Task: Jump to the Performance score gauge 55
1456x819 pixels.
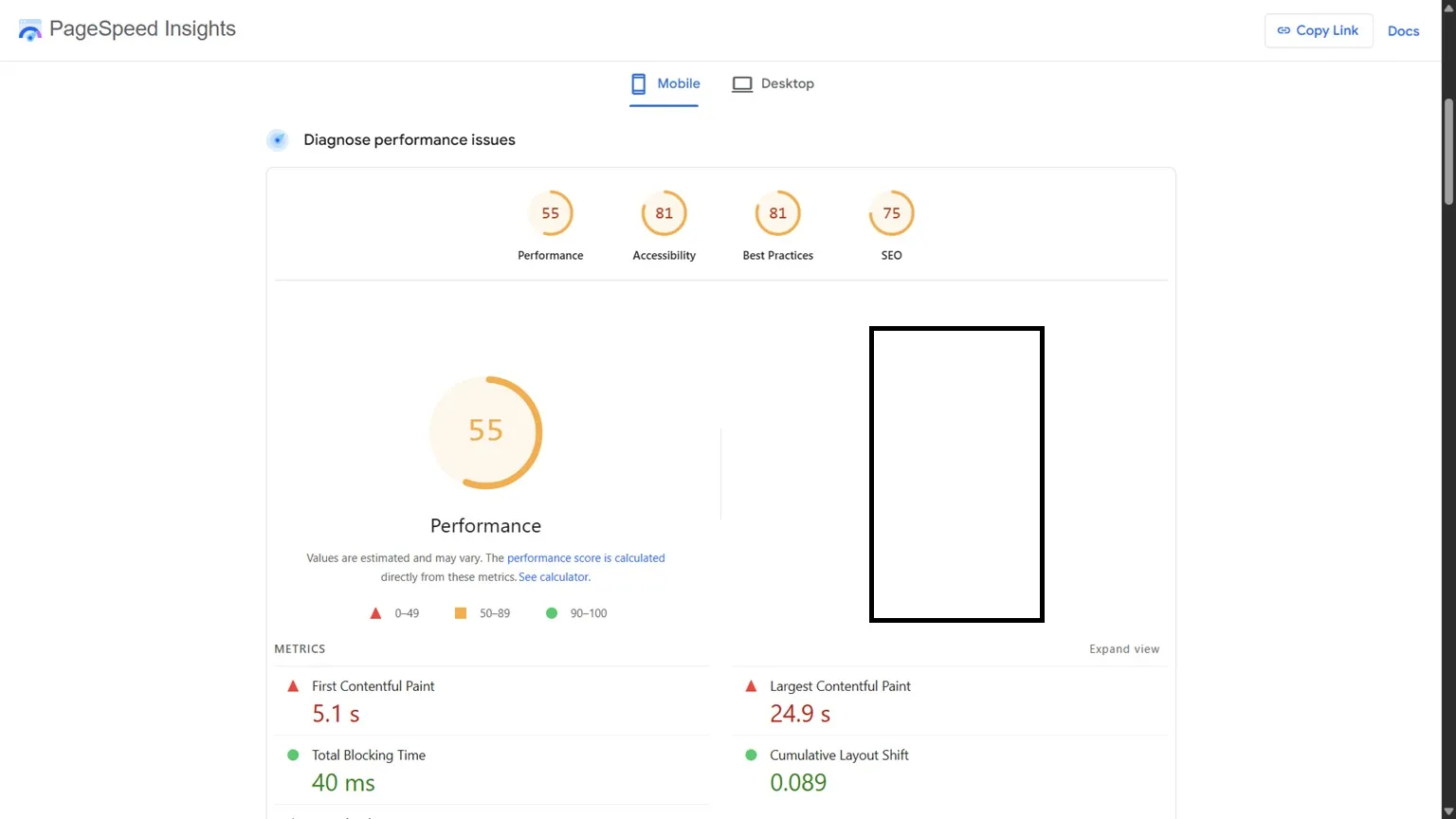Action: [x=551, y=213]
